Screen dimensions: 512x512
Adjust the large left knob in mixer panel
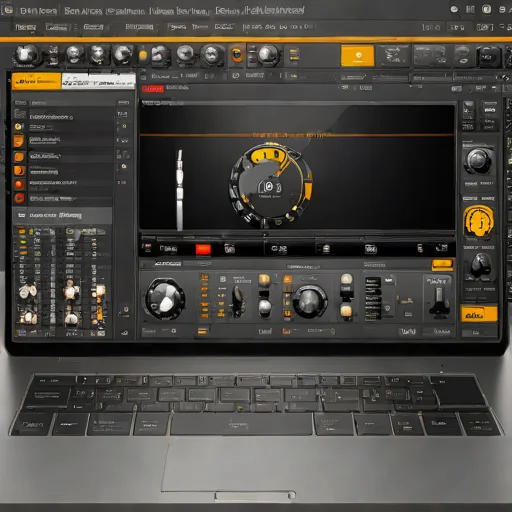click(x=165, y=299)
